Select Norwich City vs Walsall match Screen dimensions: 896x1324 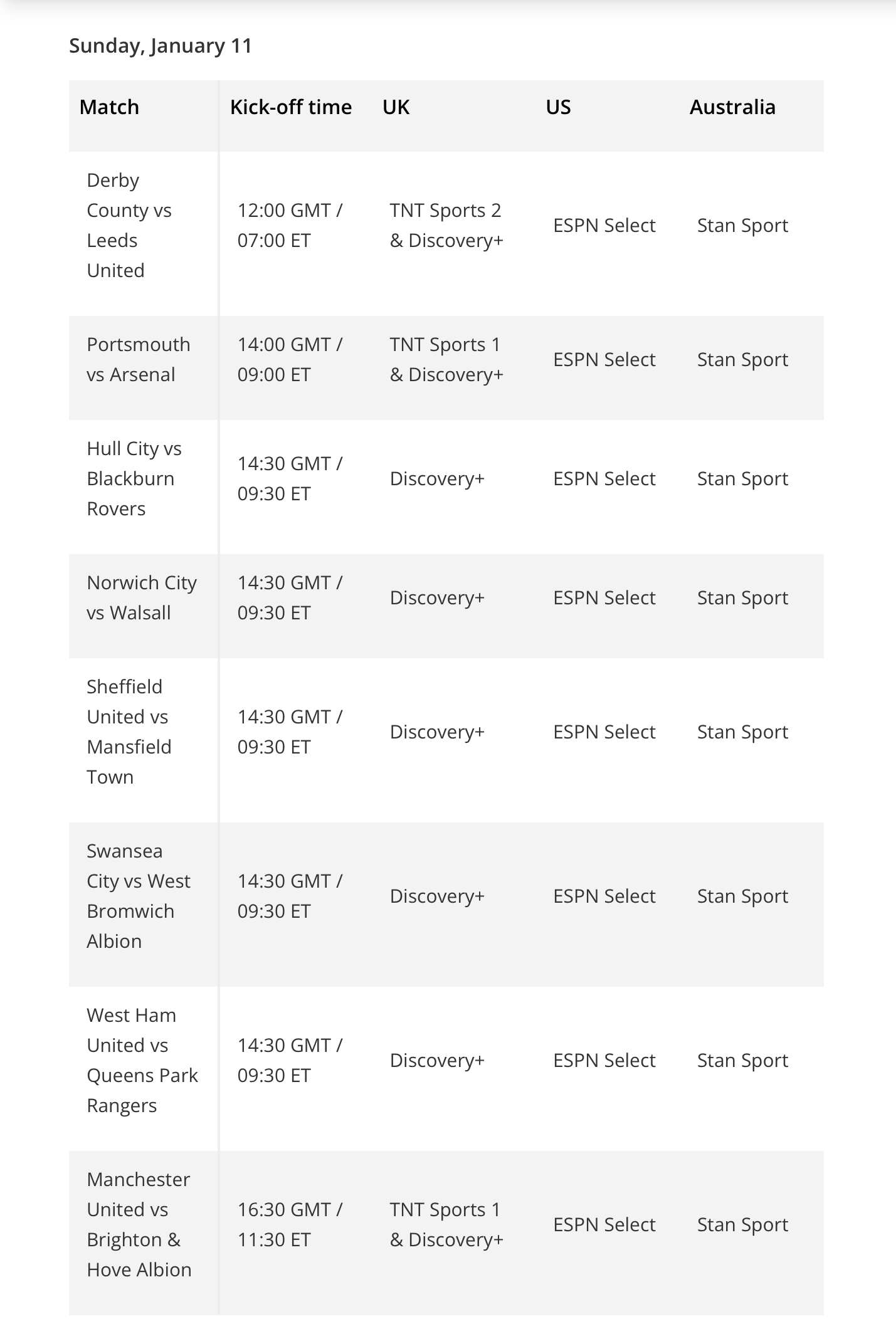pos(142,597)
